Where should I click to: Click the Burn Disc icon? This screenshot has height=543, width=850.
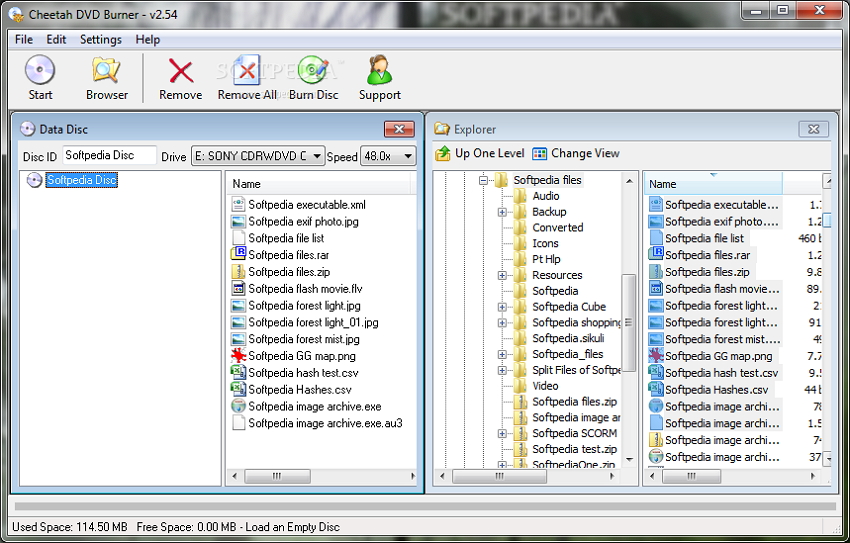313,70
